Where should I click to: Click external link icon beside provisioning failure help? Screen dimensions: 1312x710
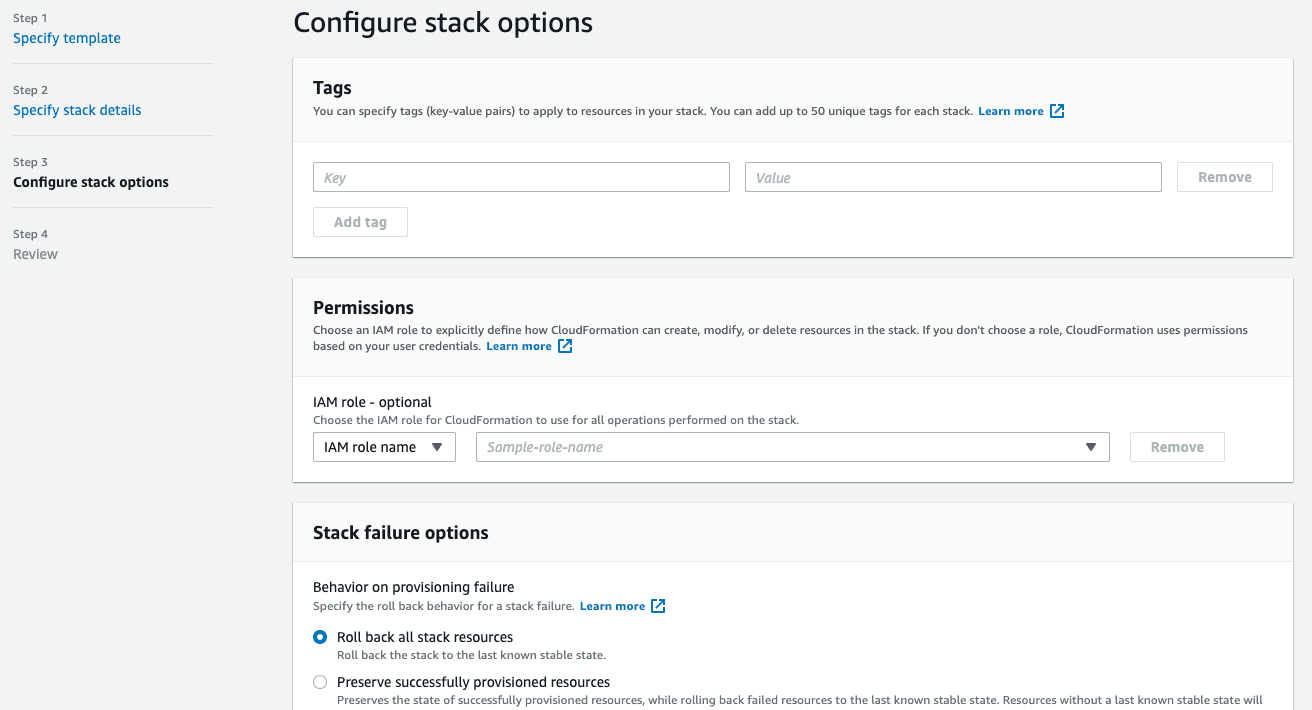[x=658, y=606]
